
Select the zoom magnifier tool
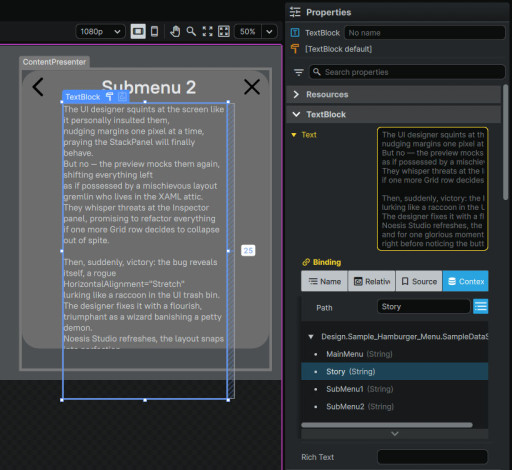coord(191,32)
